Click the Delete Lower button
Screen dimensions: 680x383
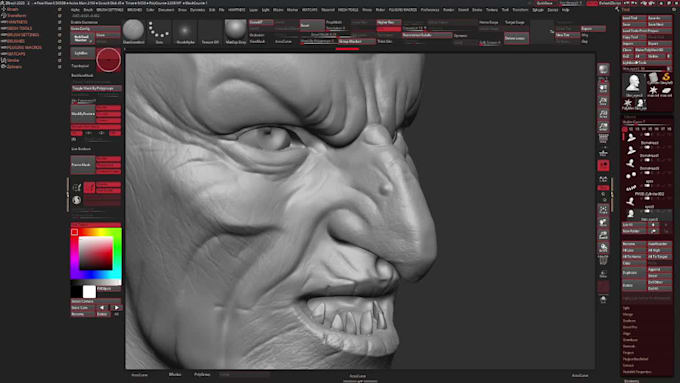point(516,38)
